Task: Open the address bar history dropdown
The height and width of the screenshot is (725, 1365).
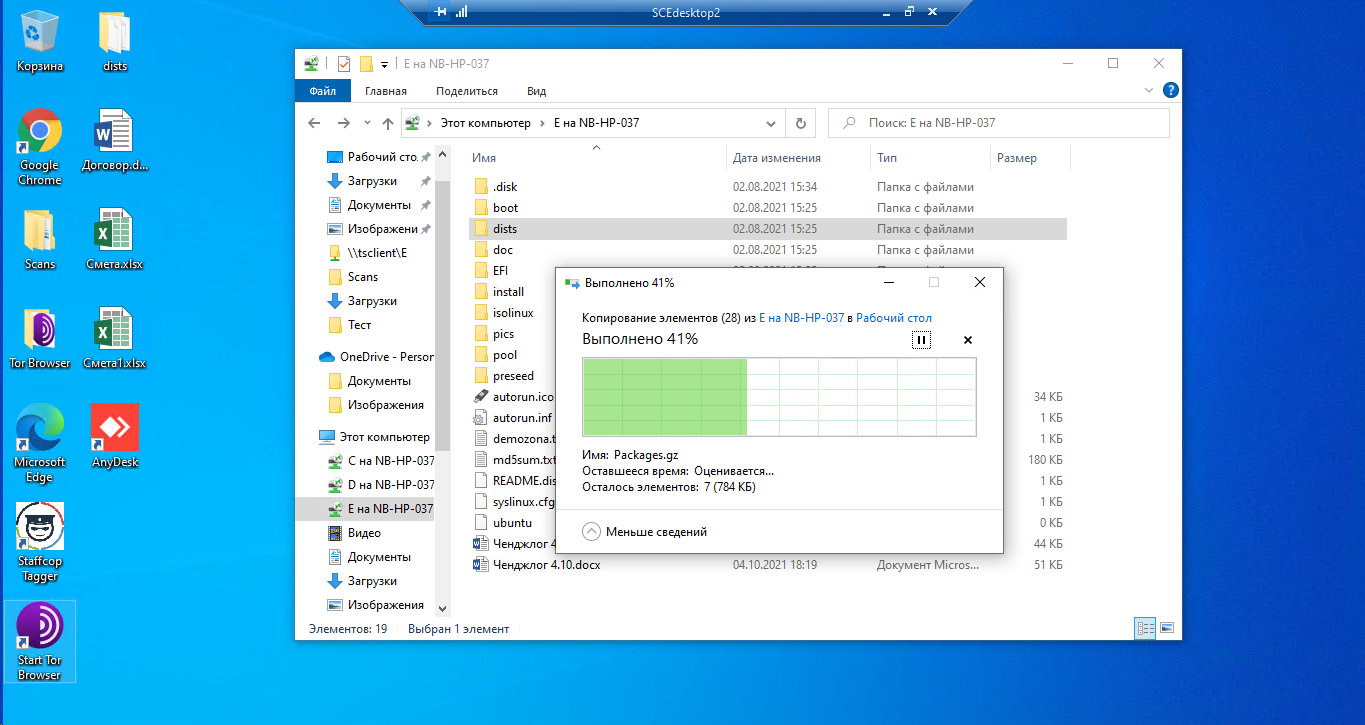Action: pos(771,124)
